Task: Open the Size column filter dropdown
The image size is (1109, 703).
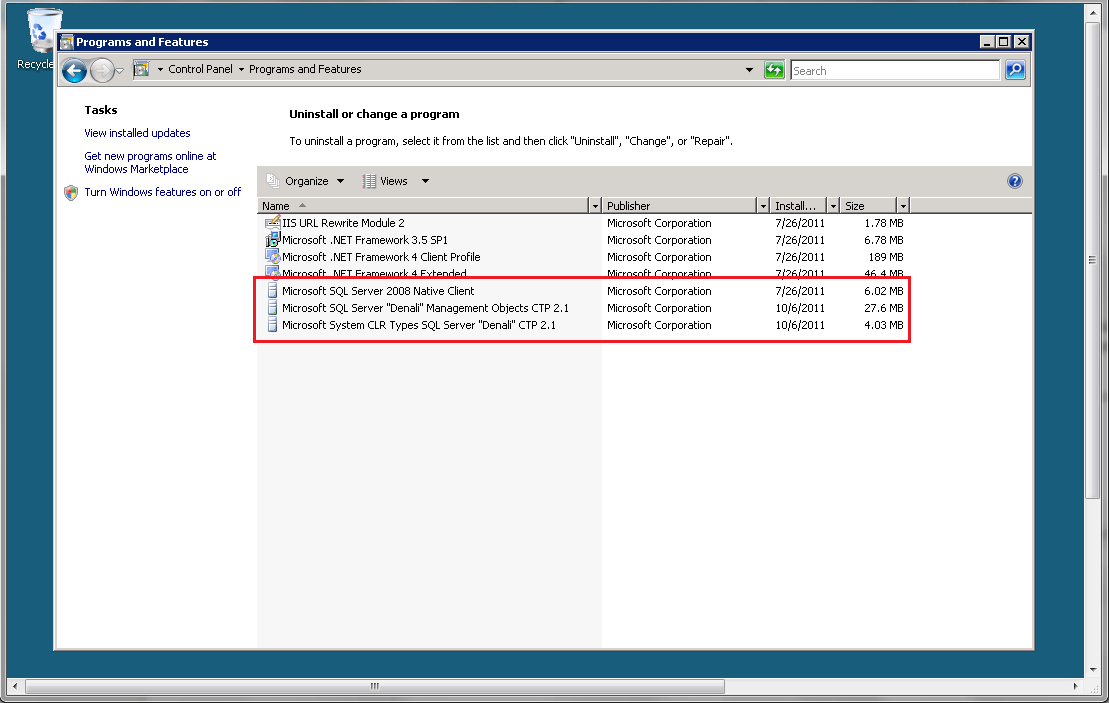Action: pos(903,206)
